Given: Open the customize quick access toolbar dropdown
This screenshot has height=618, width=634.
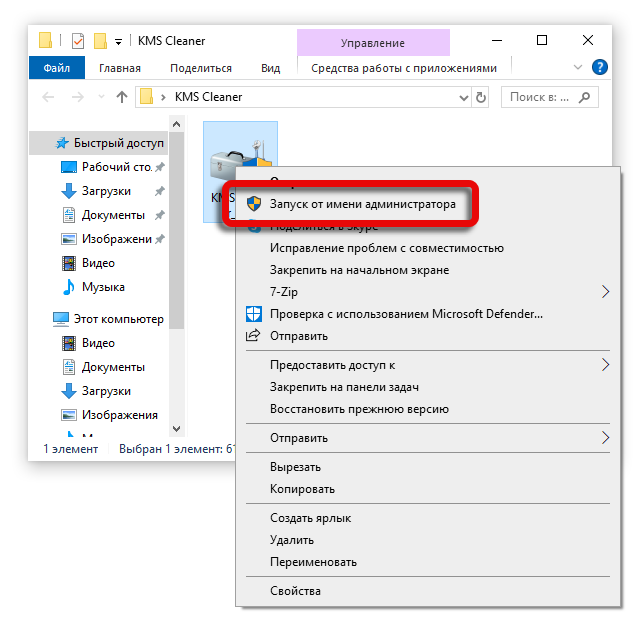Looking at the screenshot, I should [118, 42].
